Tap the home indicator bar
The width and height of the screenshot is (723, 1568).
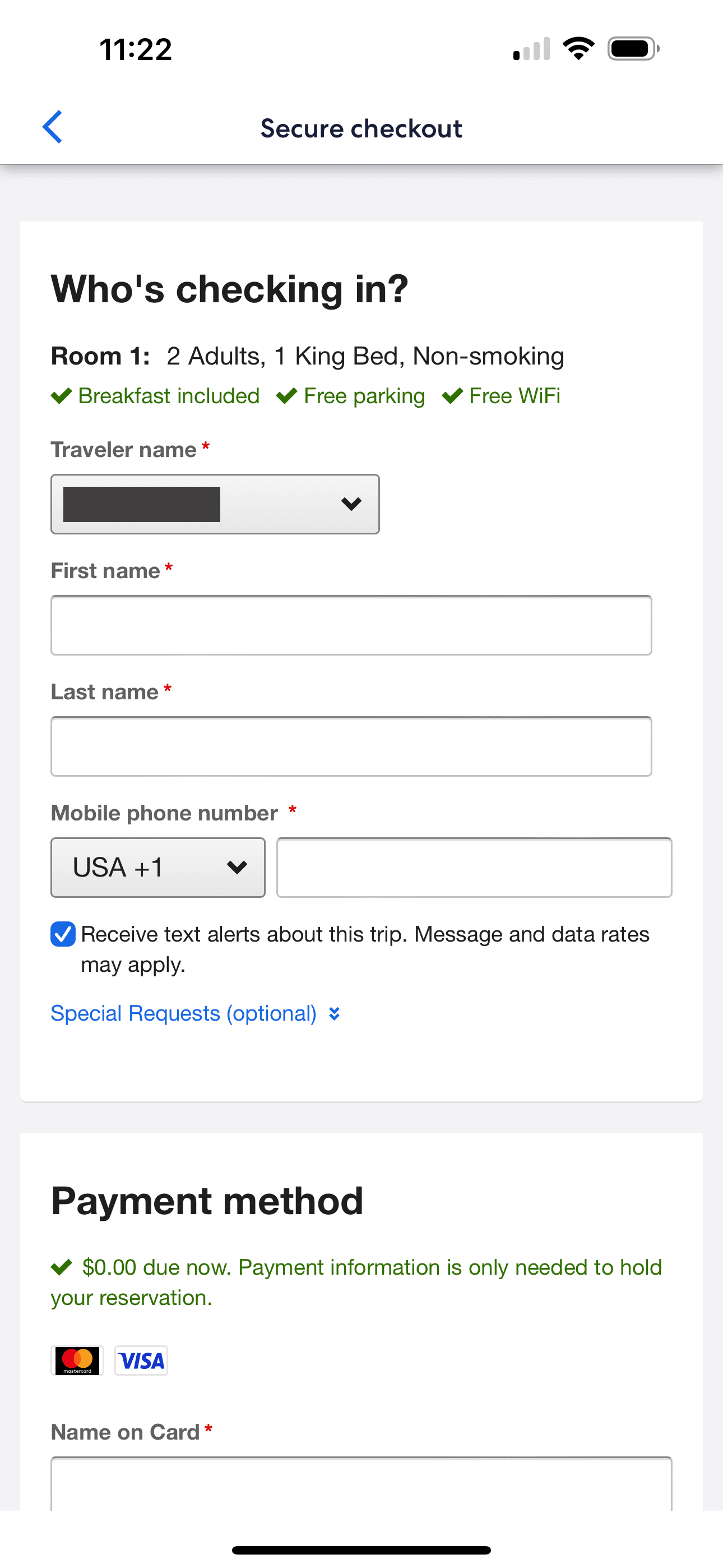coord(361,1549)
